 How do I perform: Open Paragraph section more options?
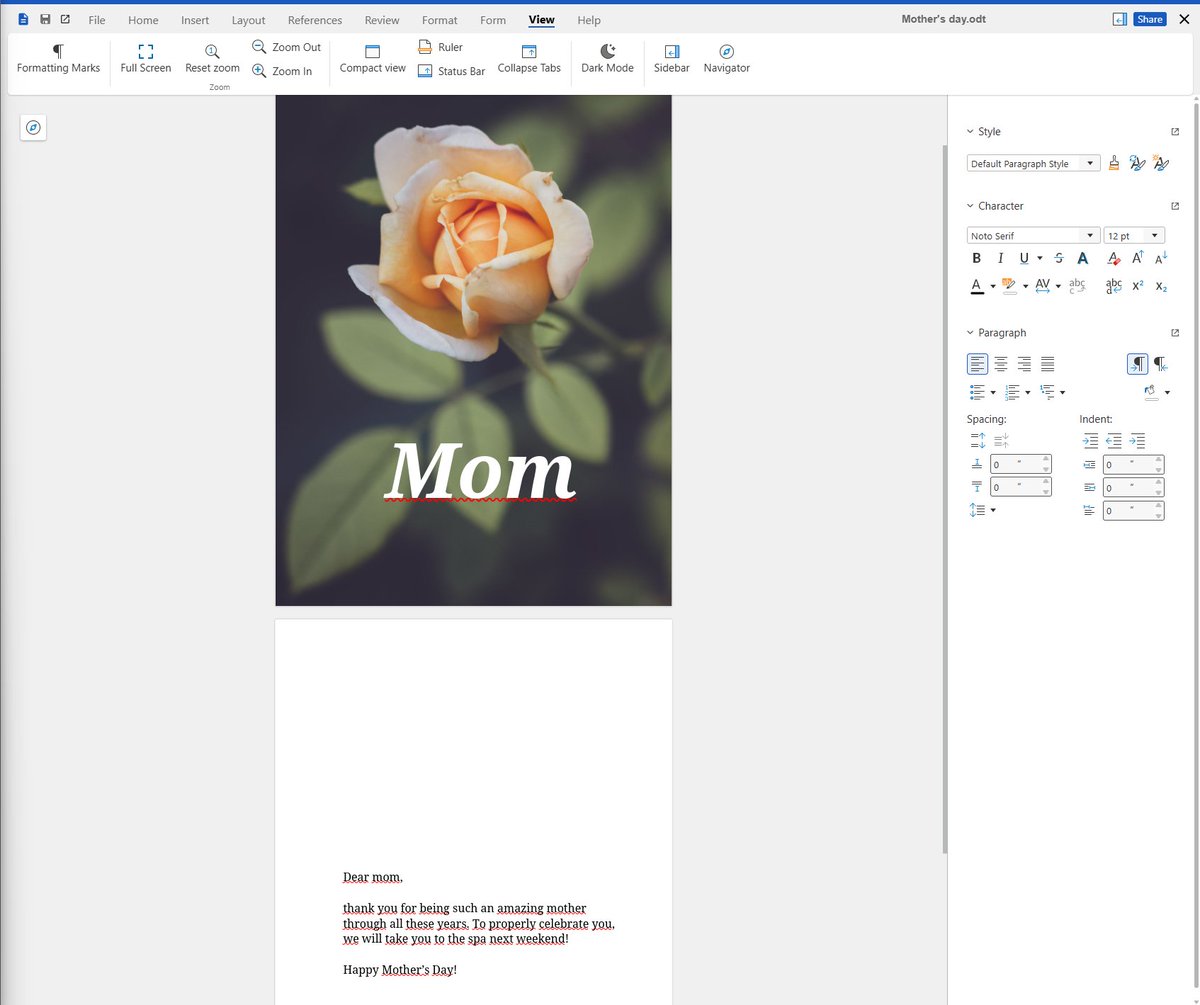[1175, 333]
